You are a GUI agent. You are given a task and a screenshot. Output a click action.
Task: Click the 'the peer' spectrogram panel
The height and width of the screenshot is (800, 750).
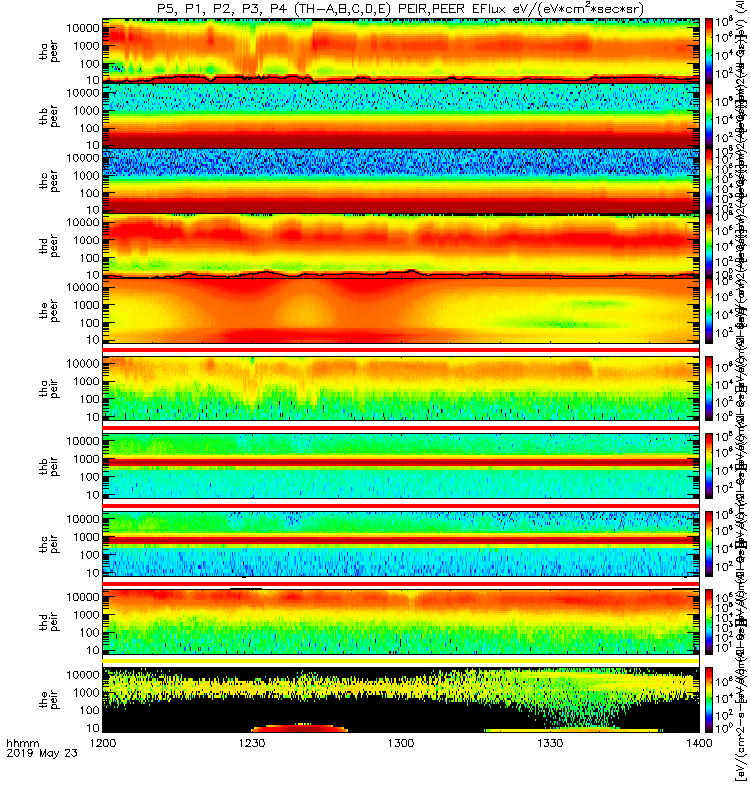click(x=401, y=311)
